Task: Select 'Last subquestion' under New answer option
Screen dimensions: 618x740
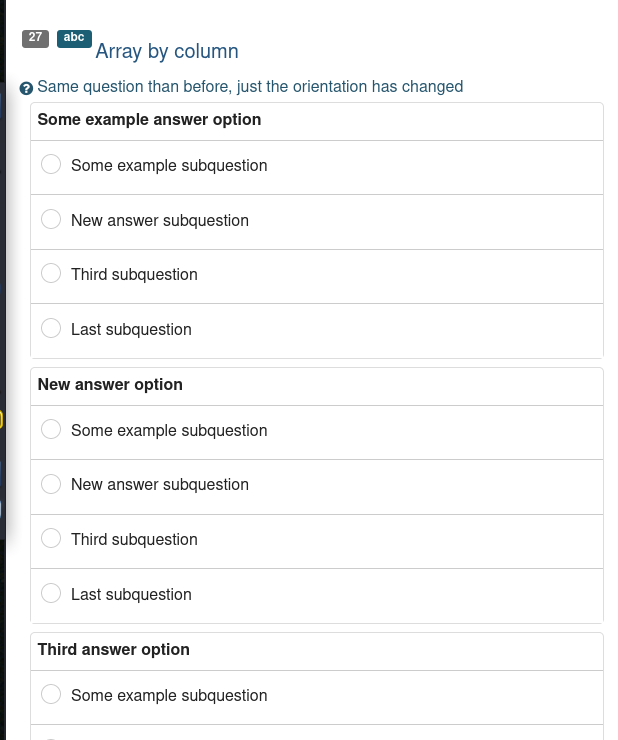Action: click(51, 594)
